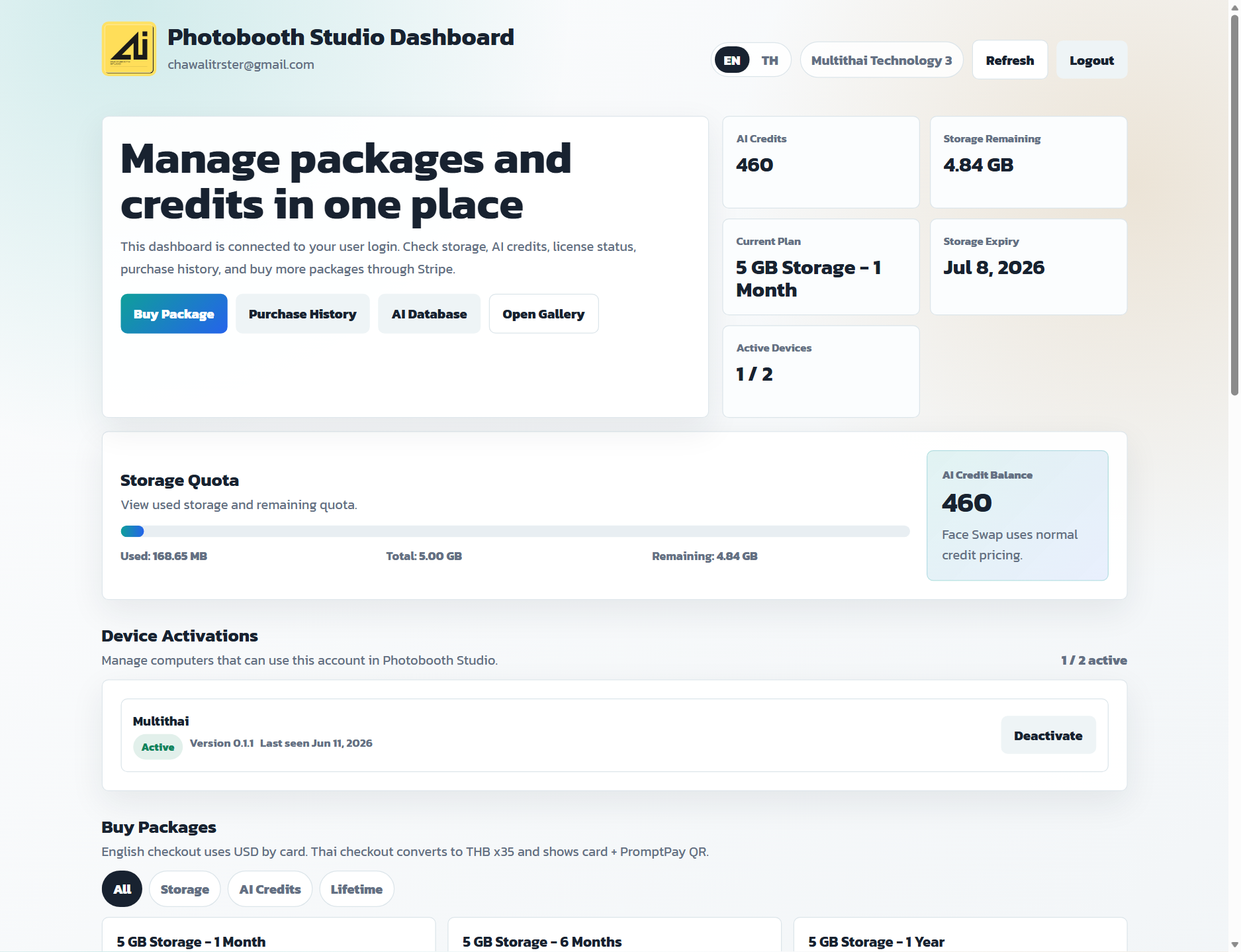The image size is (1241, 952).
Task: Deactivate the Multithai device
Action: pos(1048,736)
